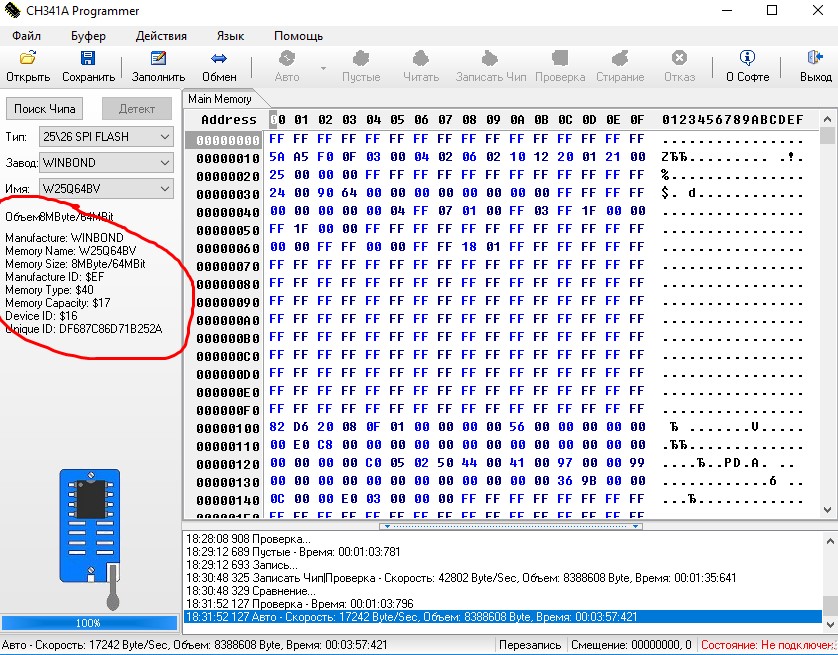Click the Детект button
The height and width of the screenshot is (655, 838).
pyautogui.click(x=137, y=109)
